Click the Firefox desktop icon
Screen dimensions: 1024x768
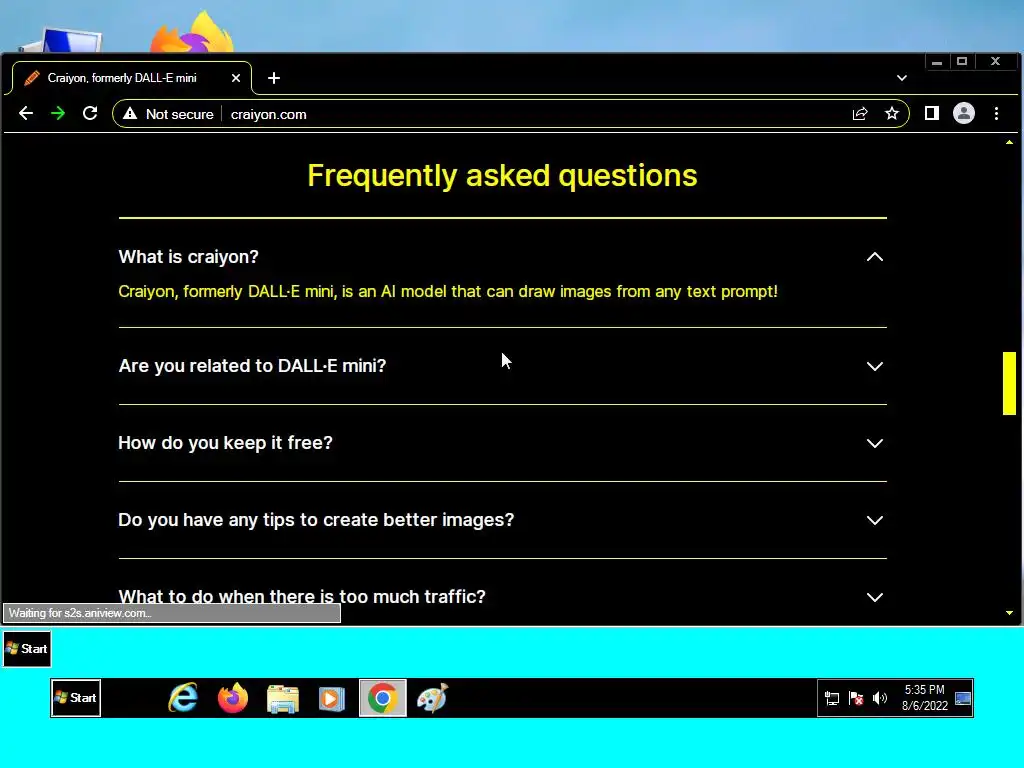click(x=193, y=33)
